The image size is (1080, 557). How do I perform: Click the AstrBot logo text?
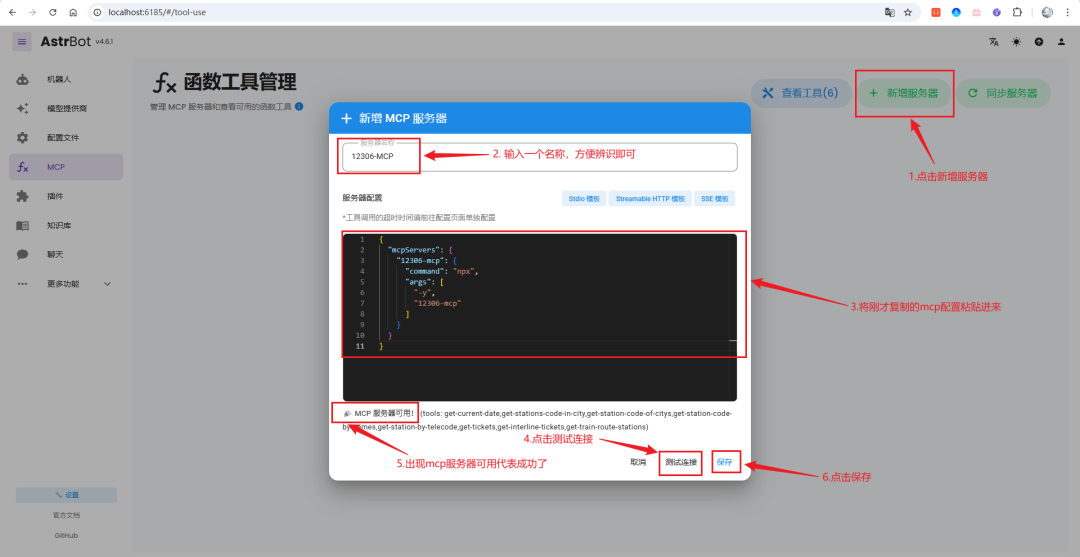coord(66,41)
